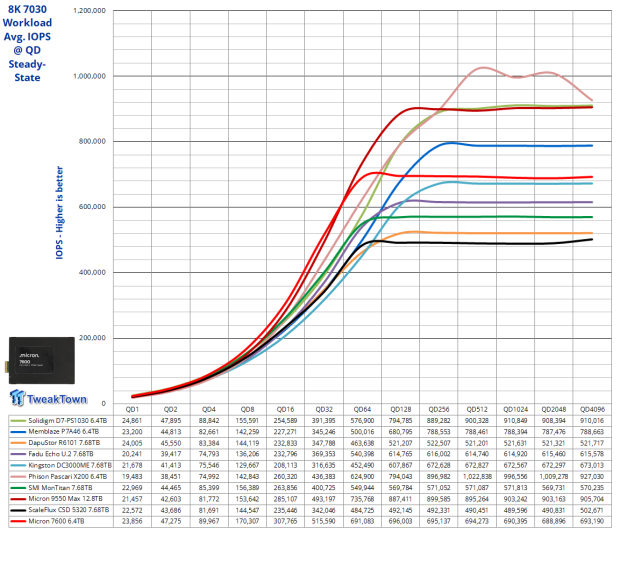Click the QD8 column header
This screenshot has height=568, width=620.
(x=247, y=409)
